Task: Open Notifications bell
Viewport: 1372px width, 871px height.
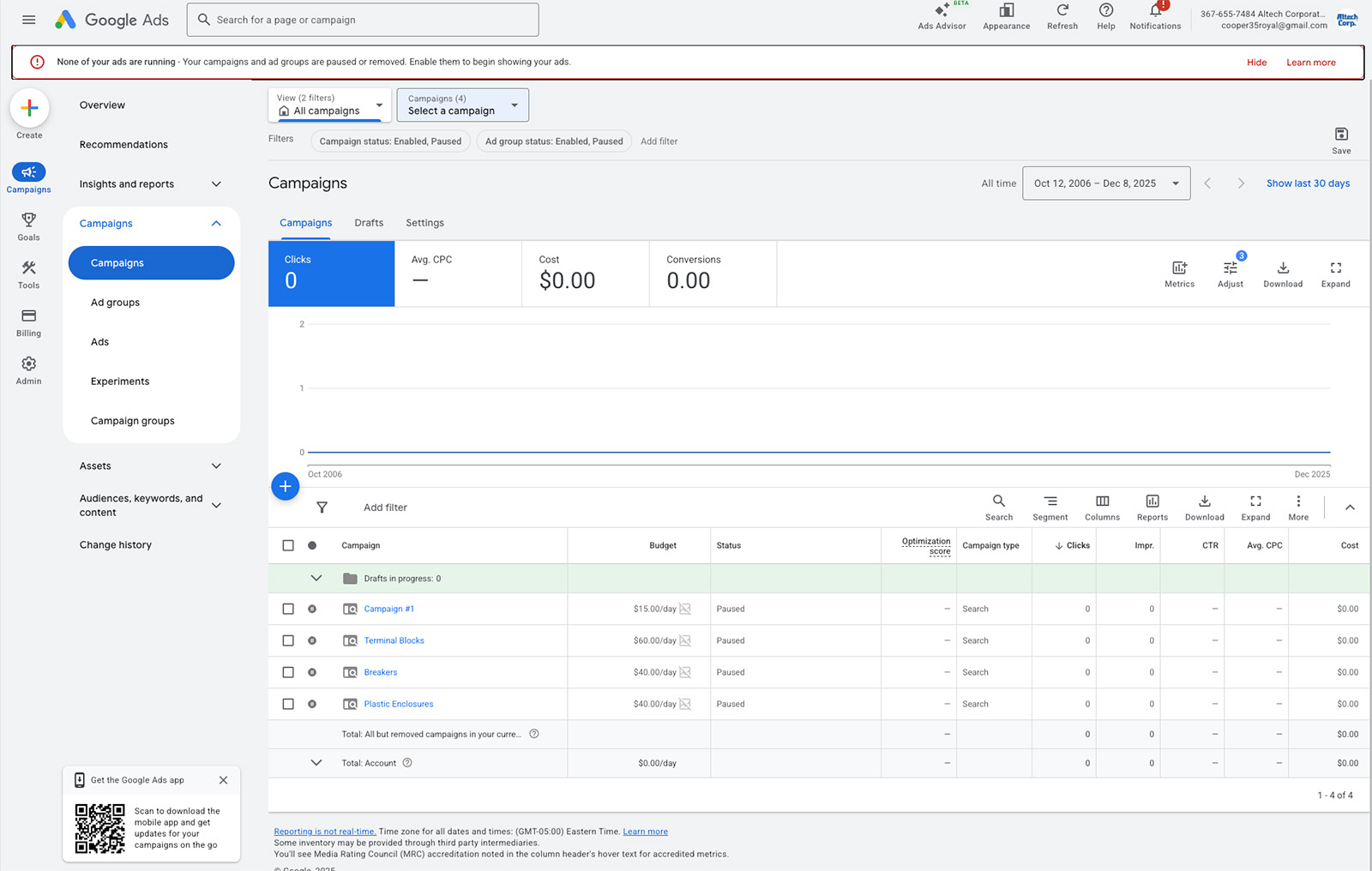Action: click(x=1154, y=11)
